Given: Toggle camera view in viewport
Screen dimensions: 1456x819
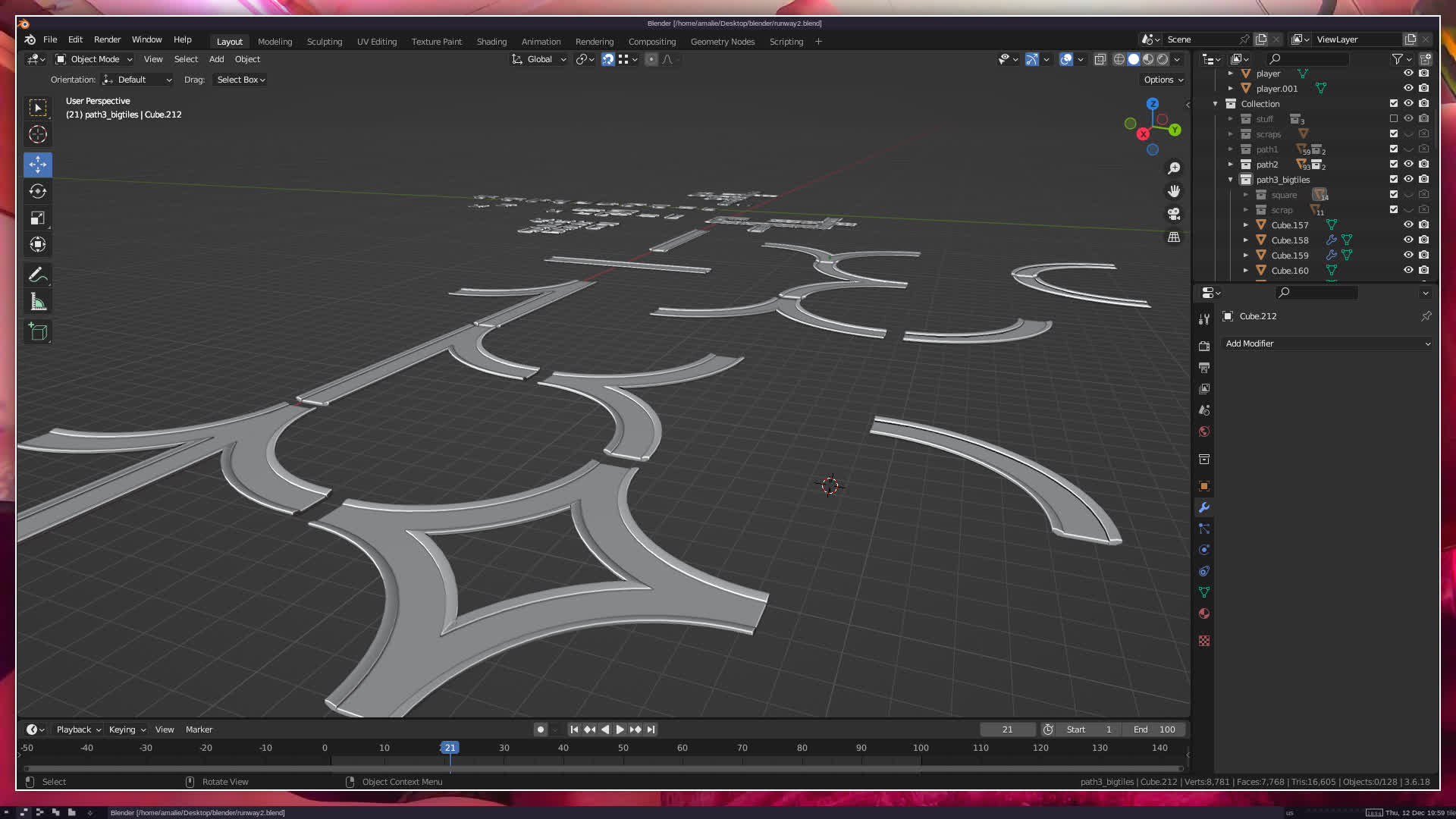Looking at the screenshot, I should pos(1174,214).
